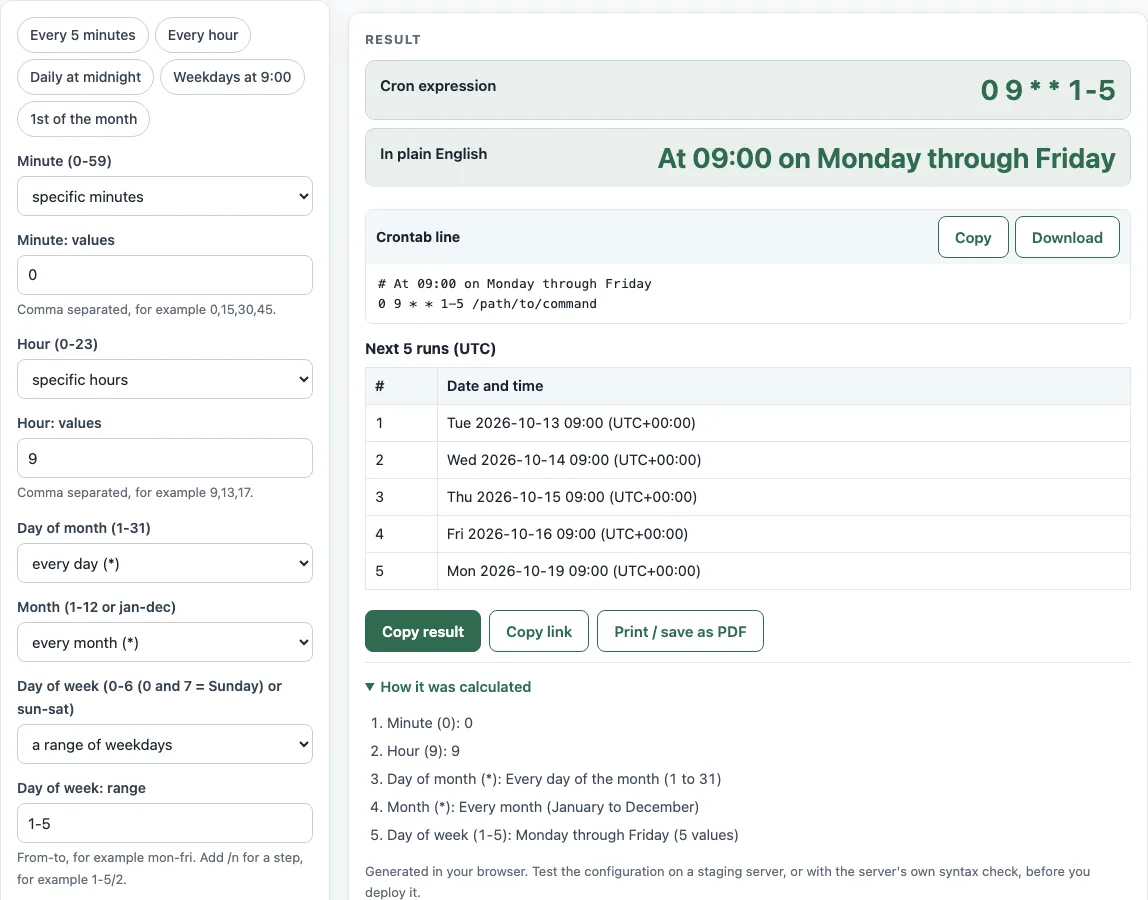Click the "Minute (0): 0" calculation step

tap(430, 723)
